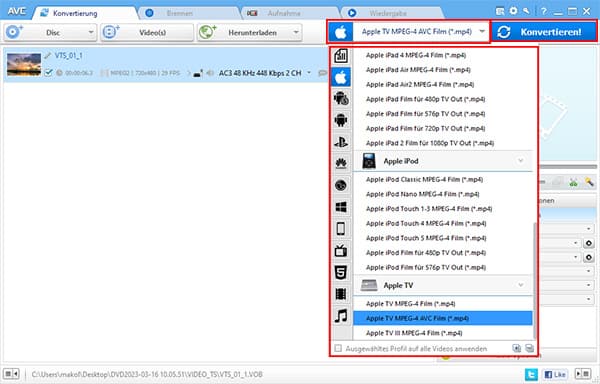
Task: Select Apple iPad Film für 480p TV Out
Action: pos(442,99)
